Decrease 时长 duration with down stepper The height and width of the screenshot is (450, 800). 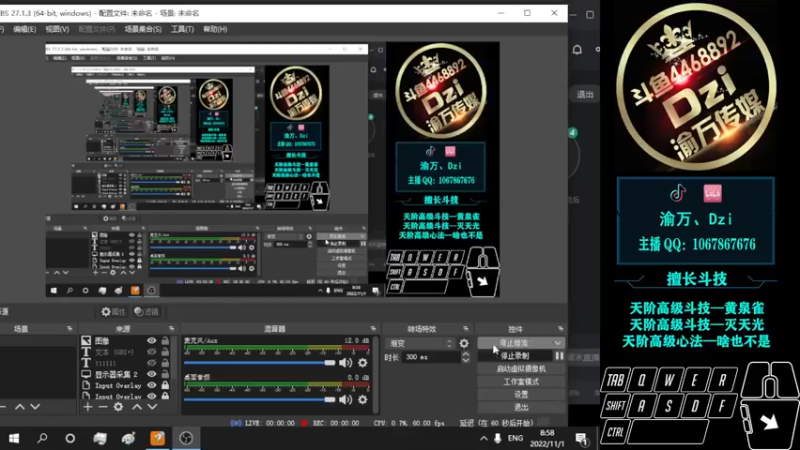coord(465,361)
